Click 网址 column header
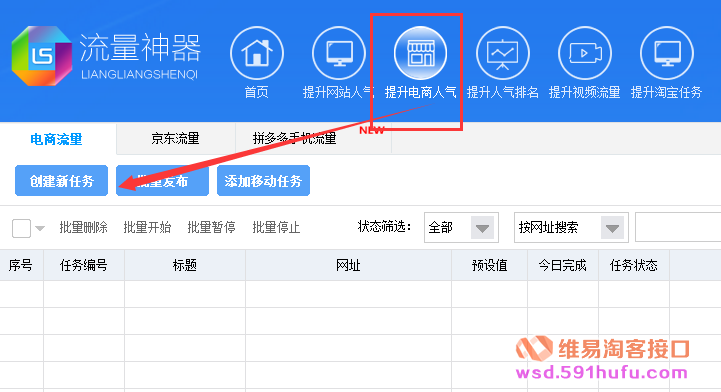 [348, 265]
